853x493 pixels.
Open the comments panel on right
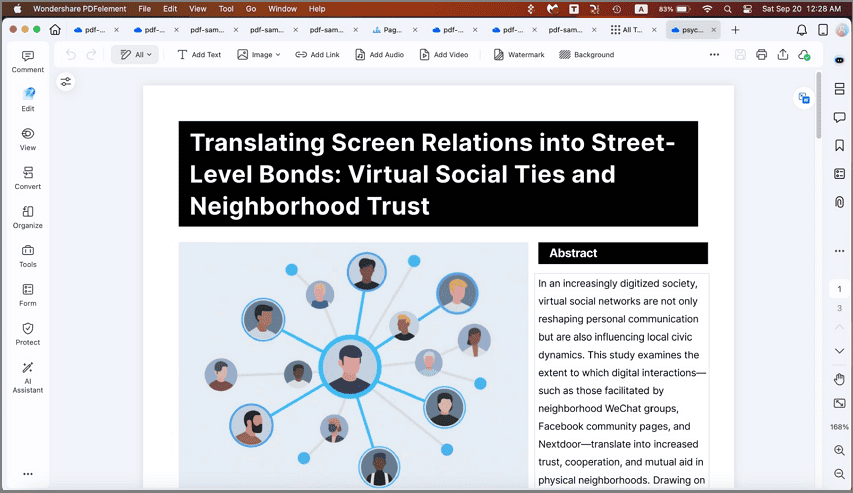pyautogui.click(x=839, y=117)
